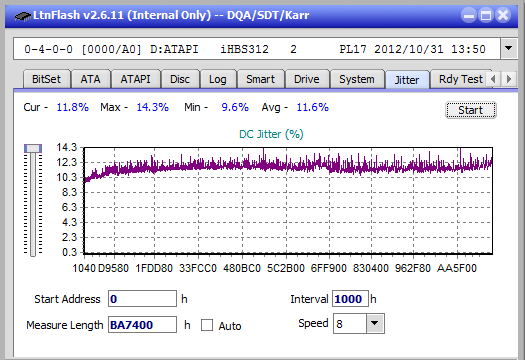Minimize the LtnFlash window

469,15
